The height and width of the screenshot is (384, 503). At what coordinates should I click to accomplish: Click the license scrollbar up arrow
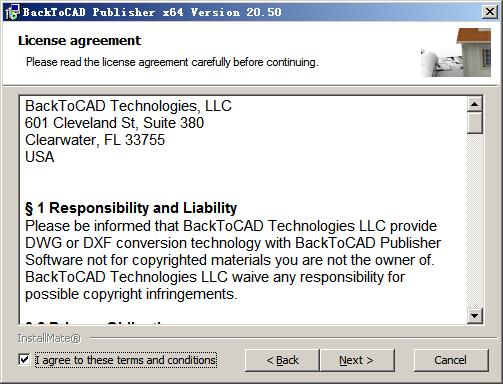point(475,104)
